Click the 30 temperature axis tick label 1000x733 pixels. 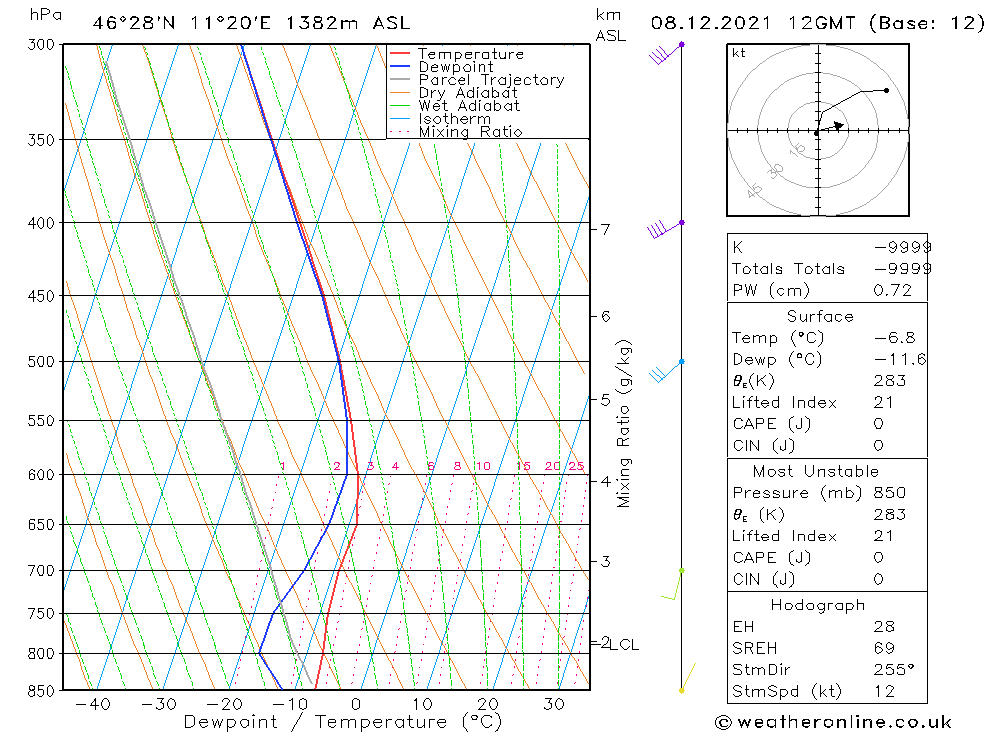[554, 704]
